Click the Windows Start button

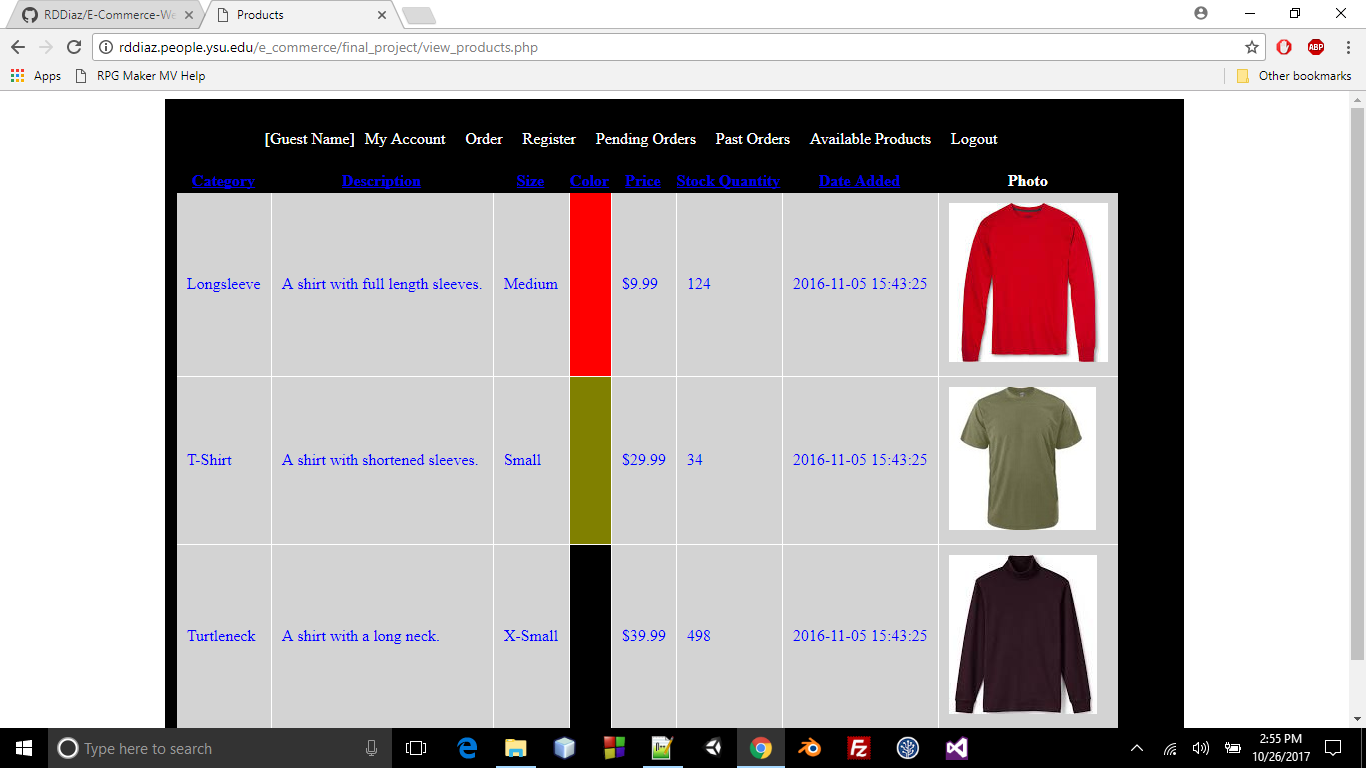tap(24, 748)
